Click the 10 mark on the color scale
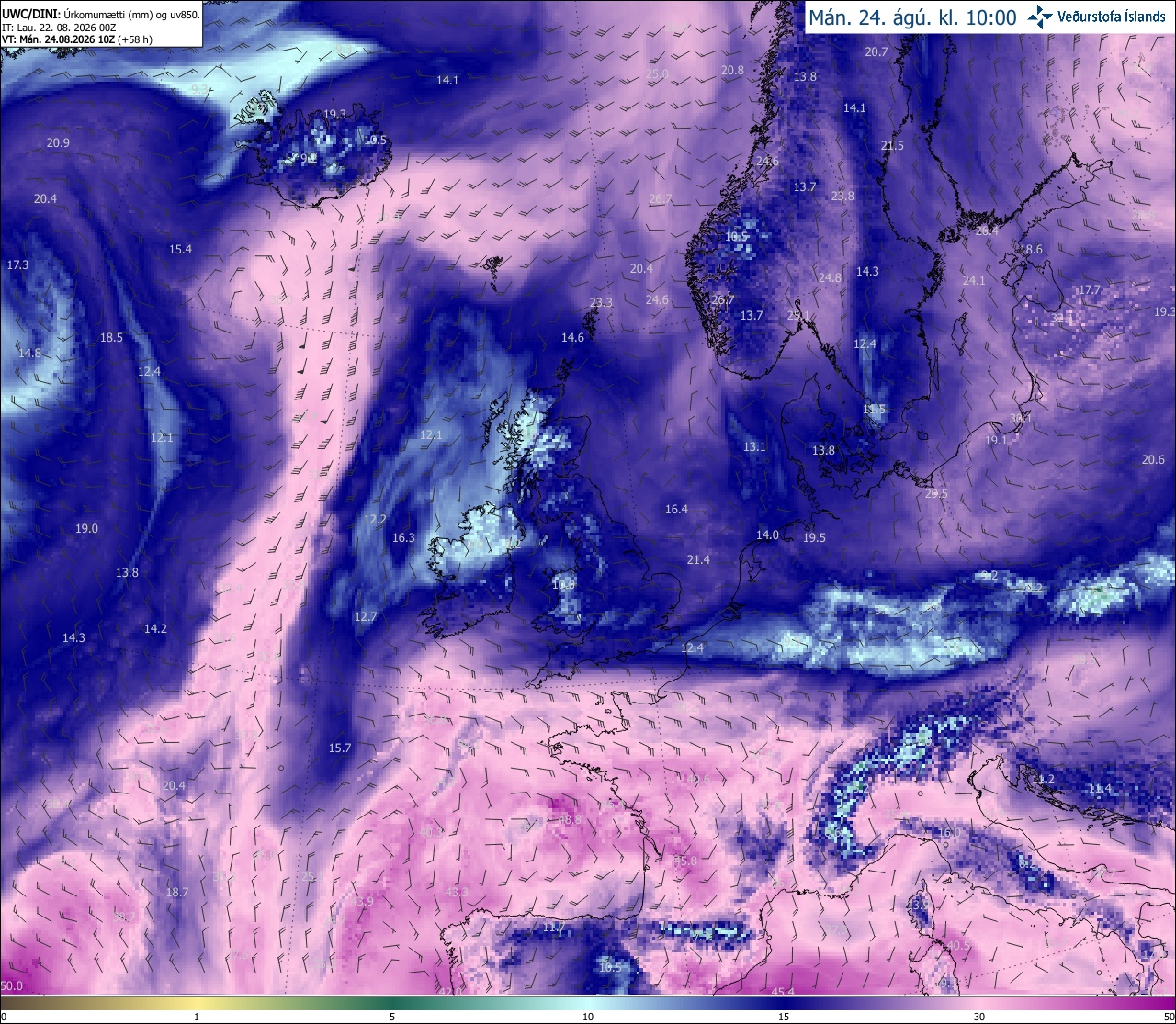 (x=588, y=1017)
